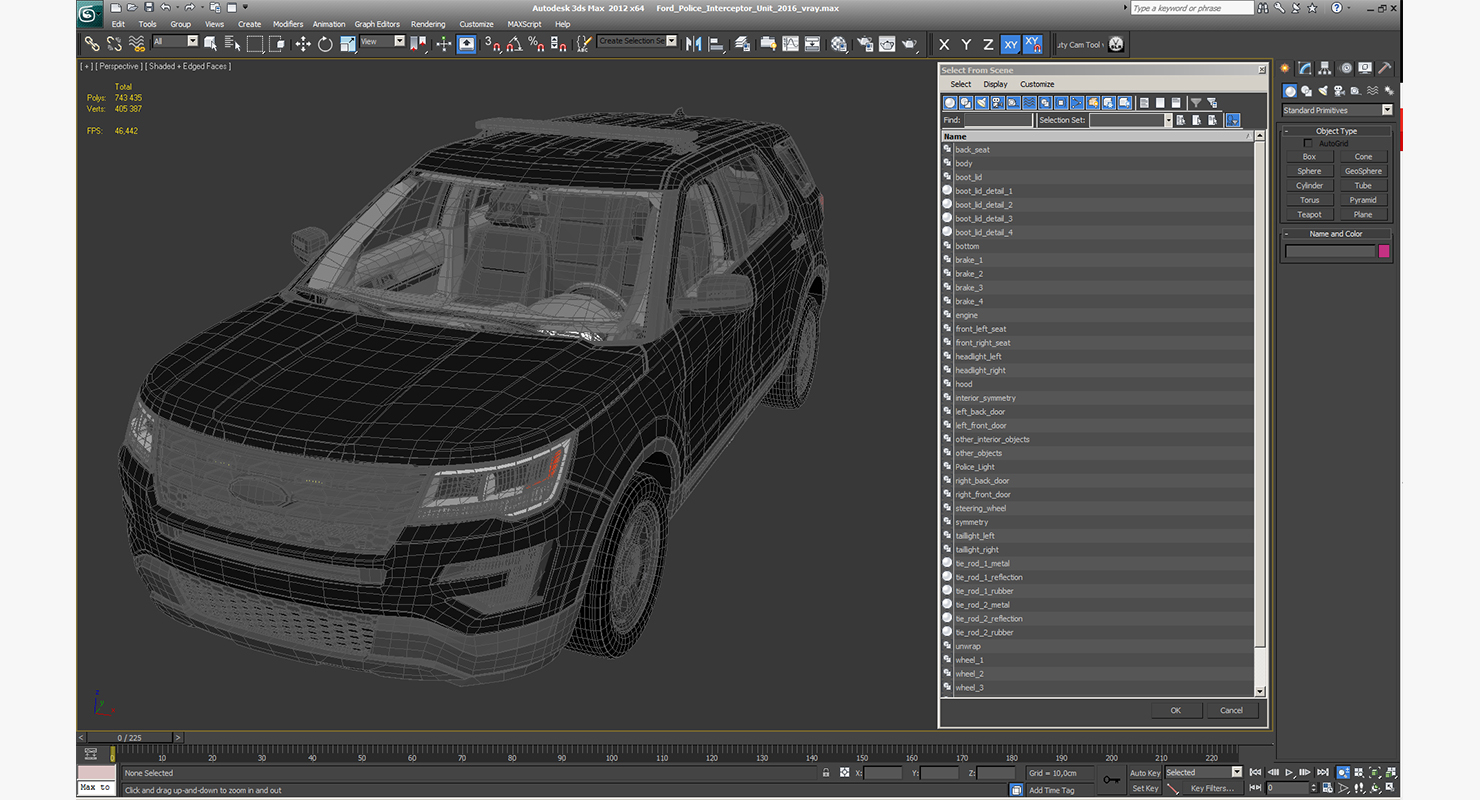This screenshot has width=1480, height=800.
Task: Open Create Selection Set dropdown
Action: click(x=637, y=41)
